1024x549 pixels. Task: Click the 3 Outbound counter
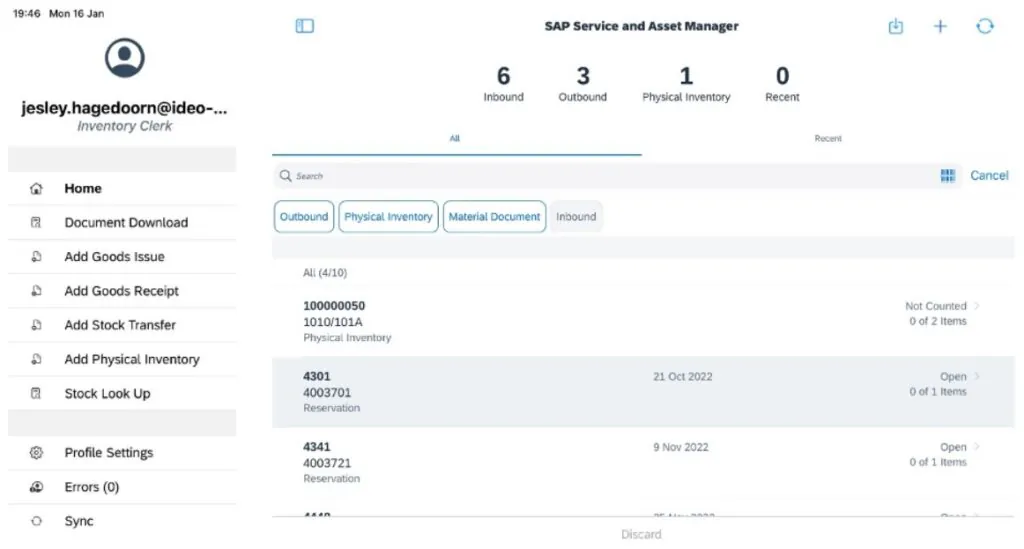(583, 84)
